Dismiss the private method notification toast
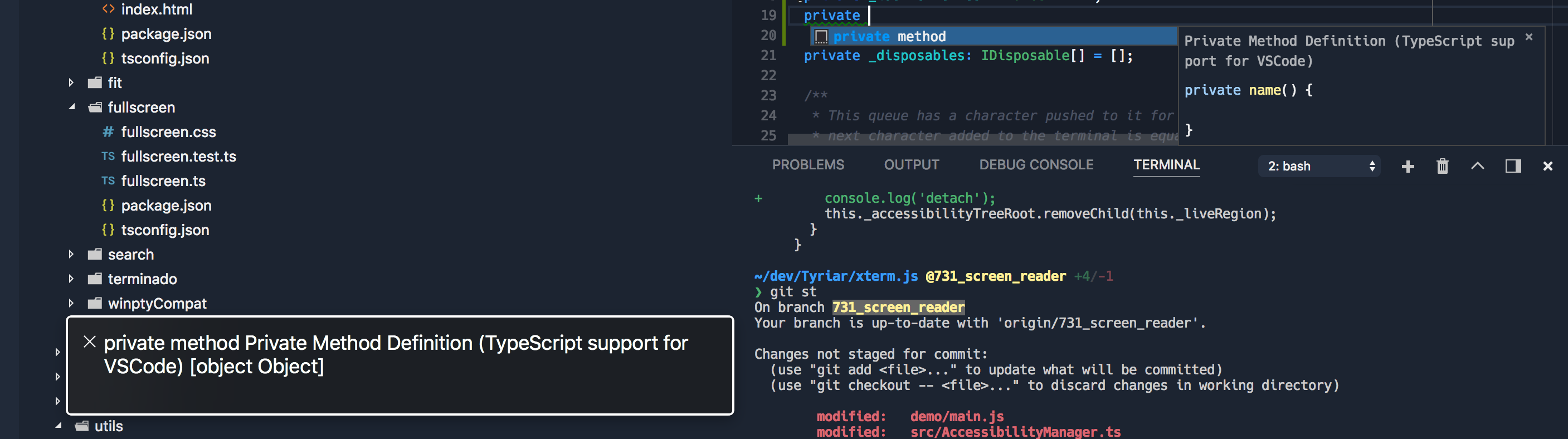 (x=90, y=342)
